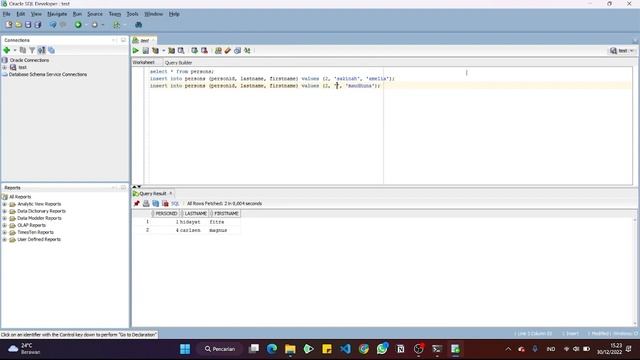Open Windows Start menu on taskbar
This screenshot has width=640, height=360.
(x=185, y=349)
